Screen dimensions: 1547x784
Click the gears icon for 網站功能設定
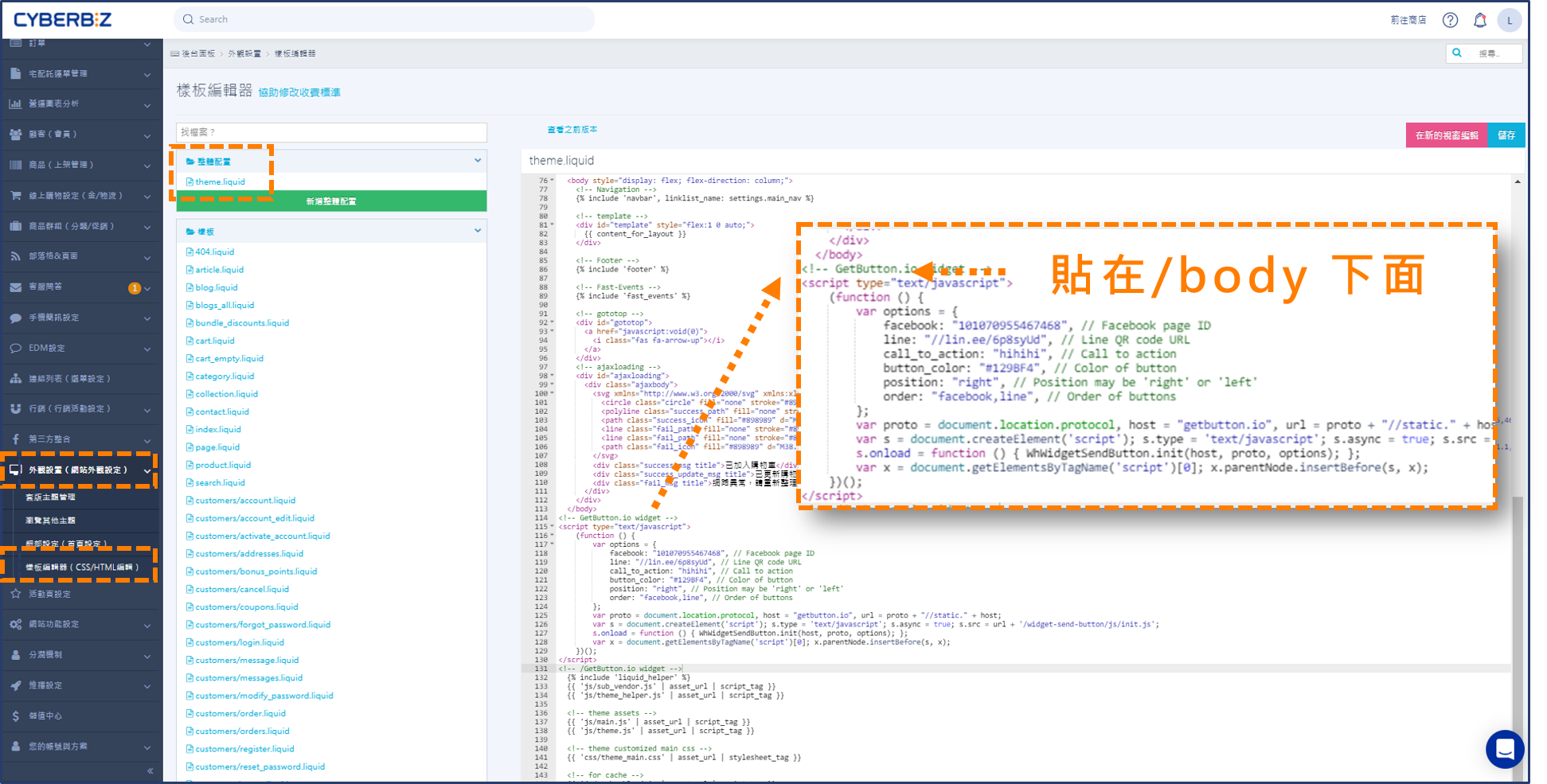pos(16,624)
